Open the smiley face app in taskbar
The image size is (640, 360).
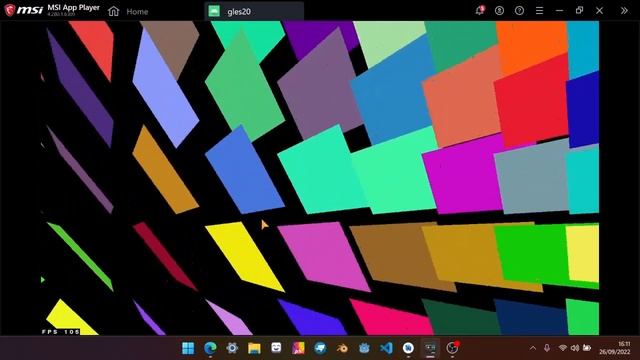tap(276, 348)
